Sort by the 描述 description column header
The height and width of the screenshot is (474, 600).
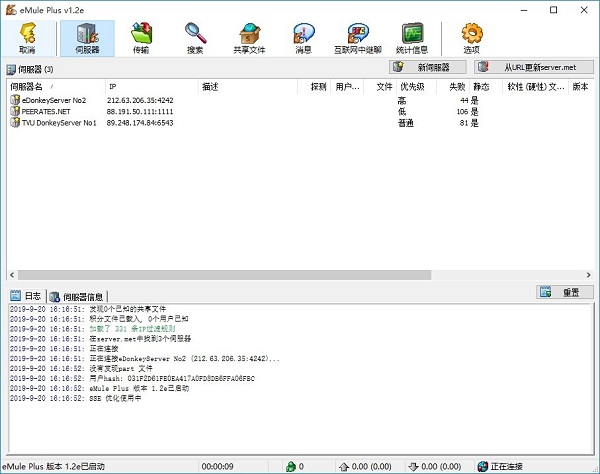(x=248, y=87)
